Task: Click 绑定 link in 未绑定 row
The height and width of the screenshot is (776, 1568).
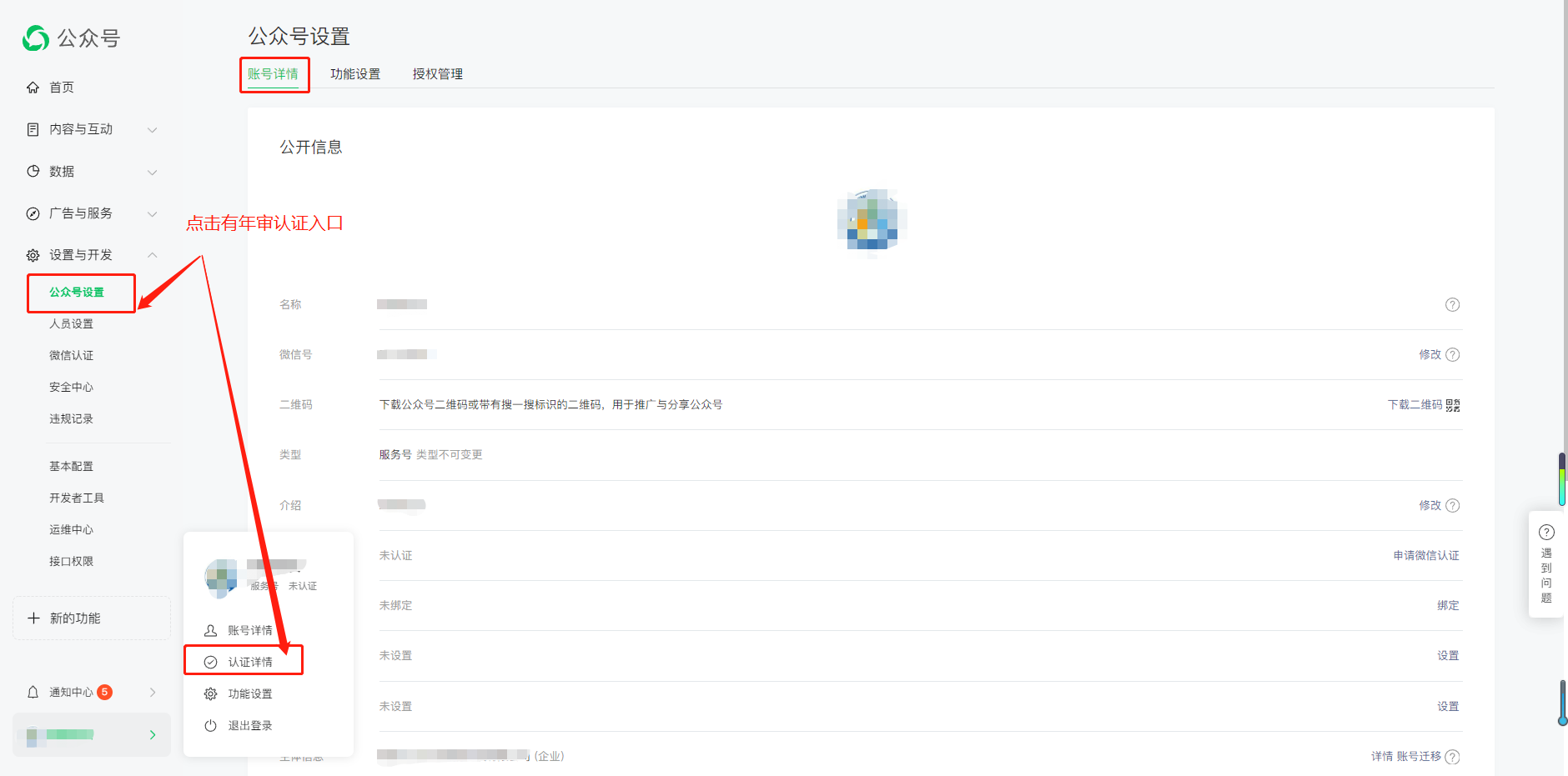Action: pyautogui.click(x=1447, y=606)
